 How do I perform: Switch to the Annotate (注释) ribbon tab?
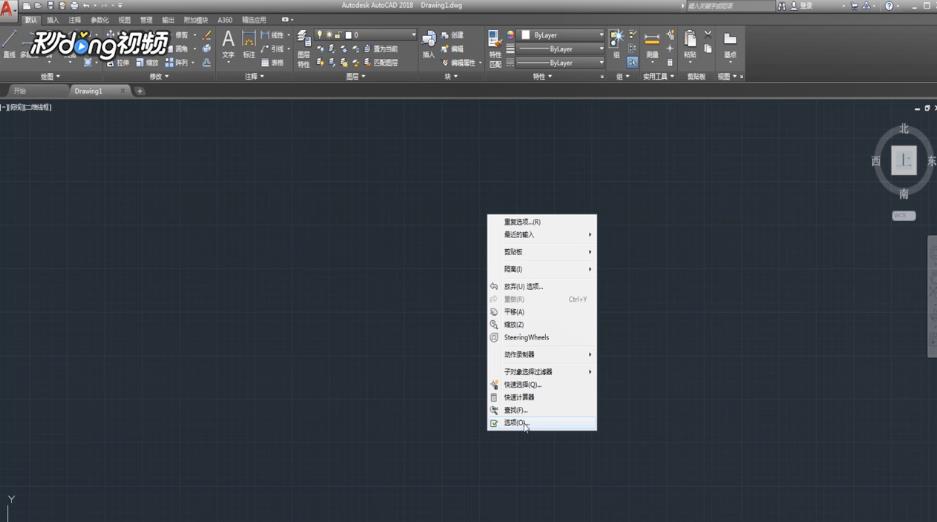[74, 20]
